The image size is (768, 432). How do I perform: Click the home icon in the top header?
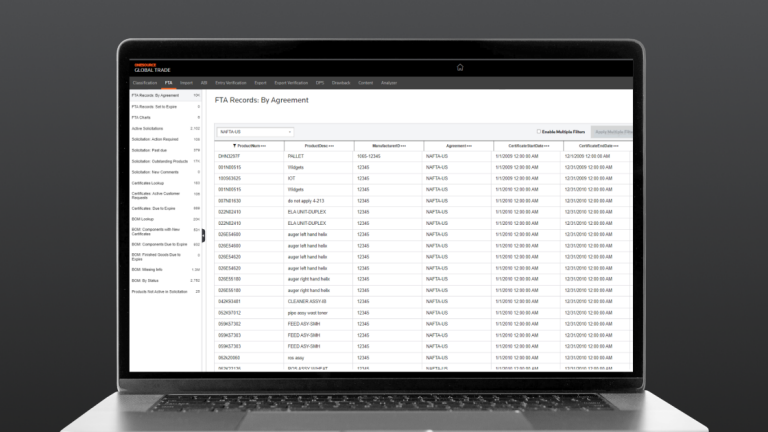pos(459,68)
